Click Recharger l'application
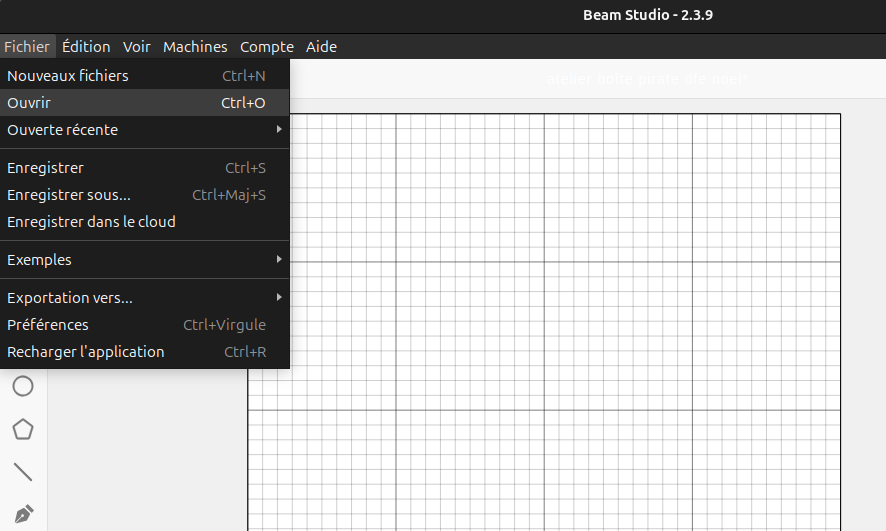Screen dimensions: 886x531 click(86, 352)
